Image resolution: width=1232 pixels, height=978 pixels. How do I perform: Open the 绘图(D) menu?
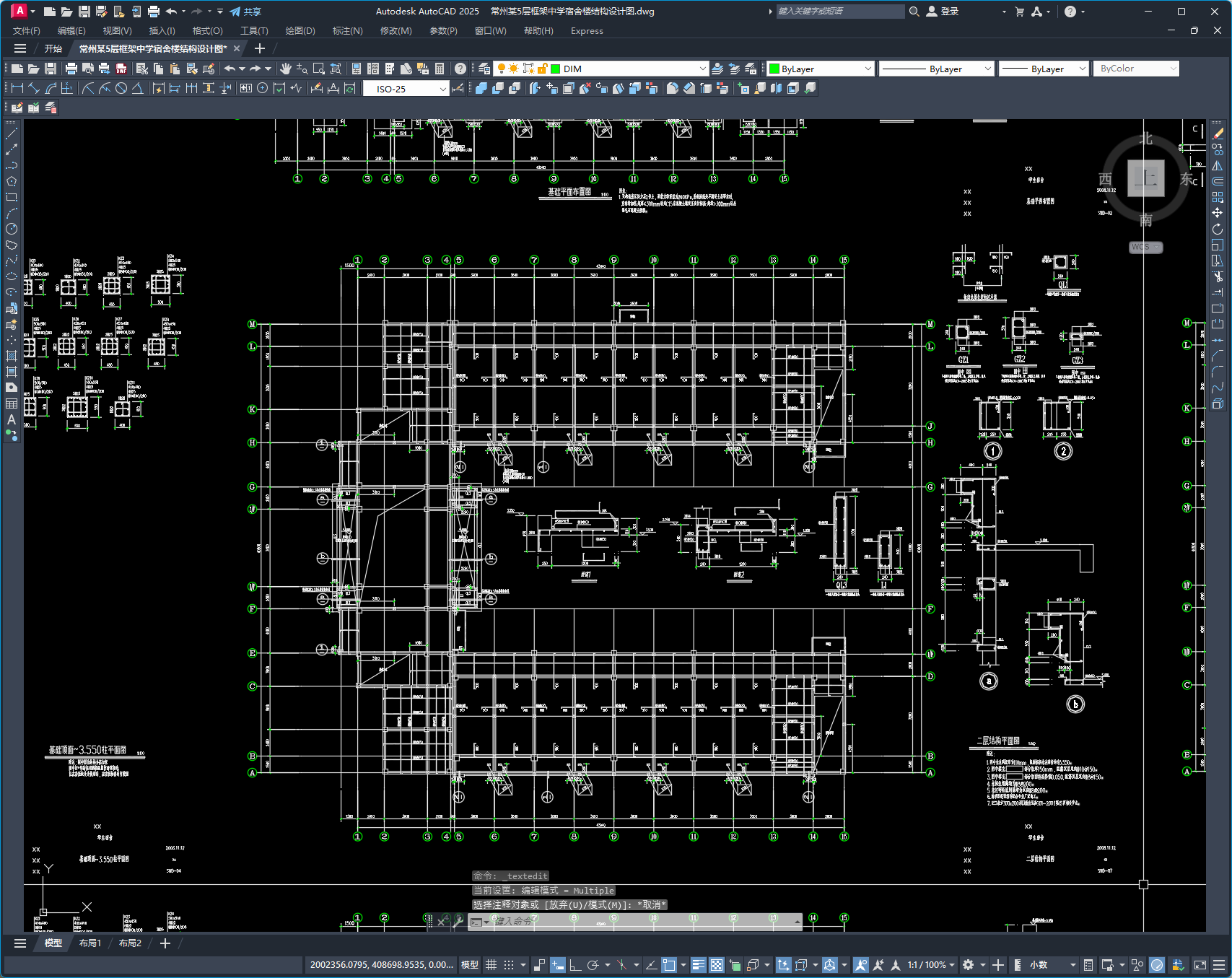pyautogui.click(x=300, y=31)
